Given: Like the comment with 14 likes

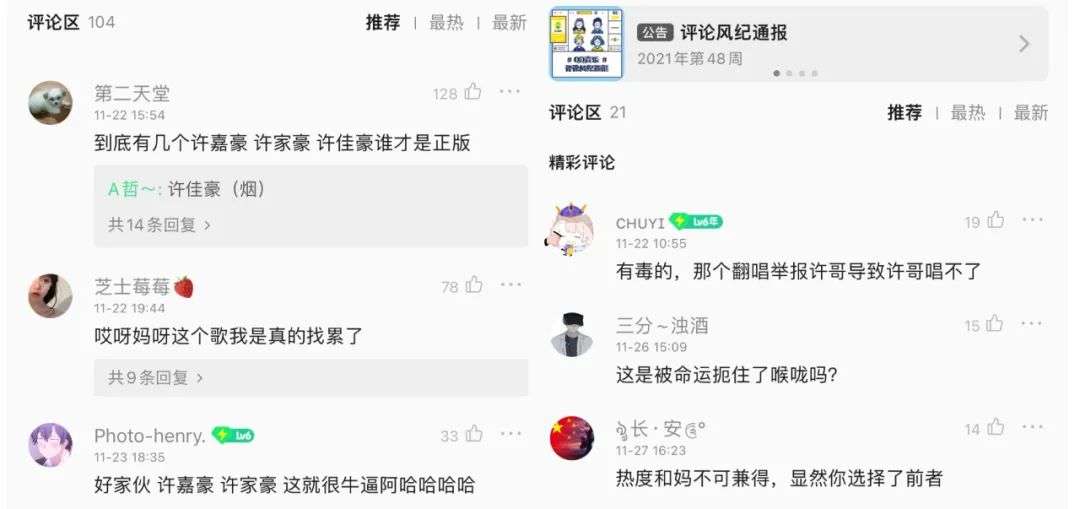Looking at the screenshot, I should click(x=995, y=428).
